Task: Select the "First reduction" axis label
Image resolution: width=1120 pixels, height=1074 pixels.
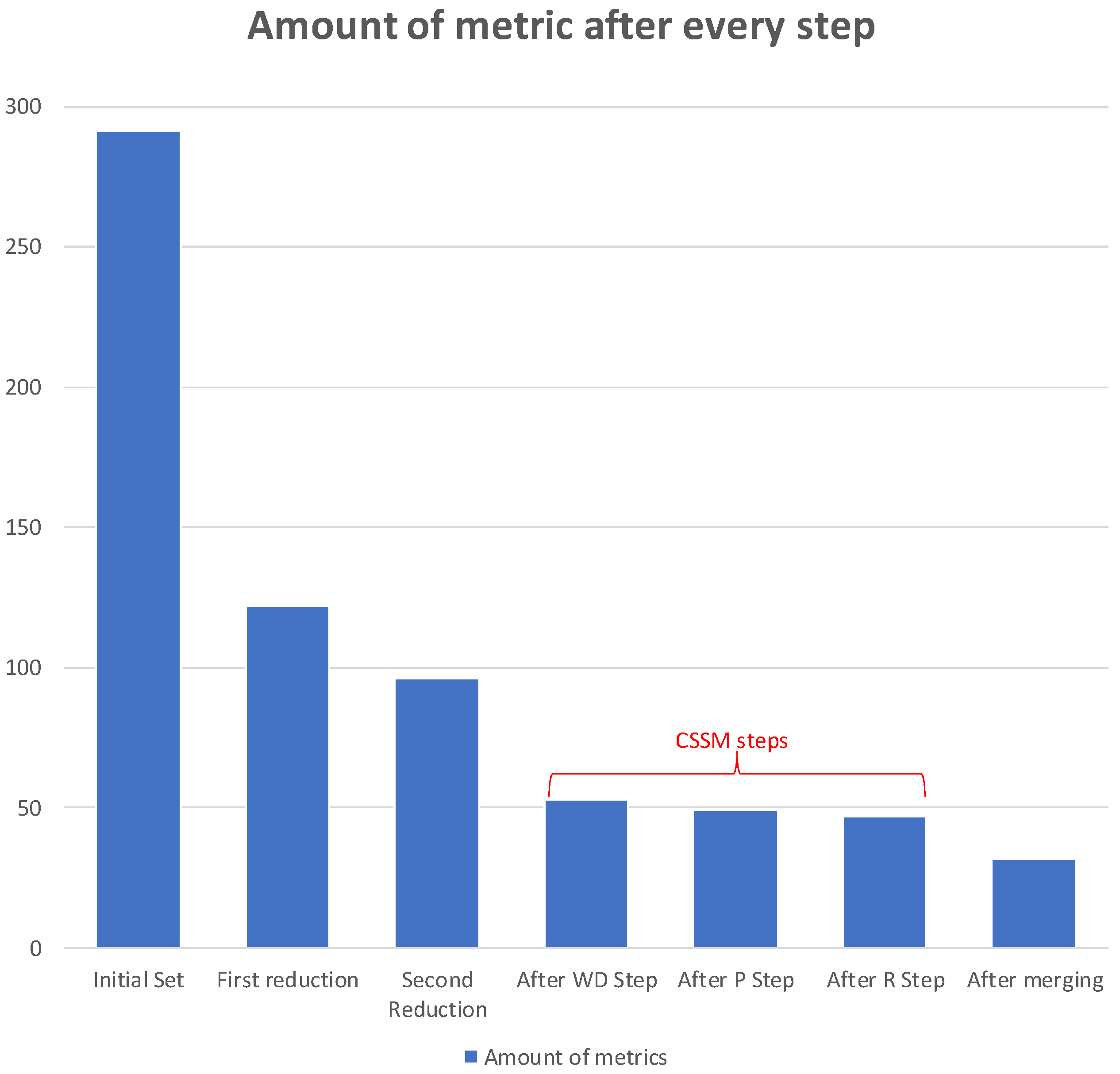Action: (288, 980)
